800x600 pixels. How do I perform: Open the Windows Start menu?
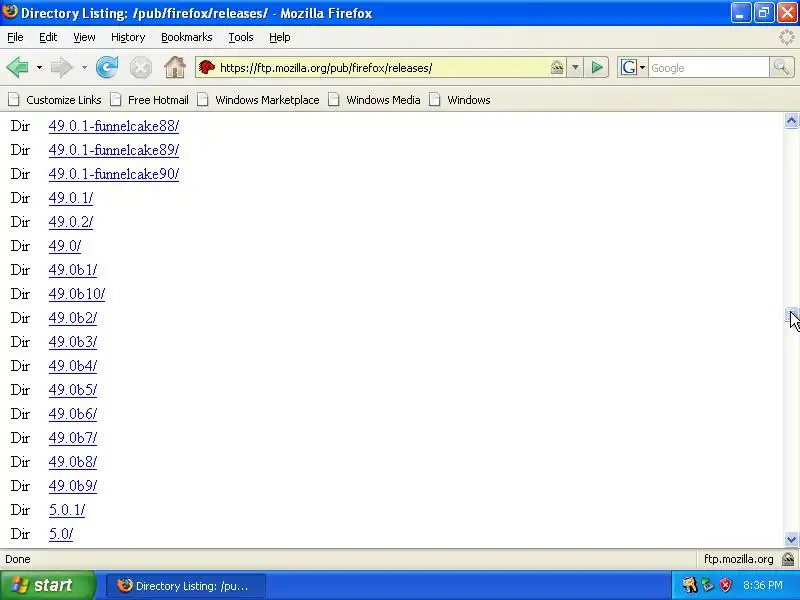pyautogui.click(x=47, y=585)
